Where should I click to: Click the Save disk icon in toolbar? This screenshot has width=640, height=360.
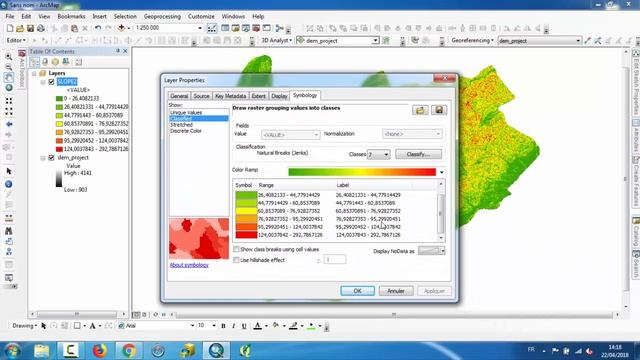tap(30, 28)
